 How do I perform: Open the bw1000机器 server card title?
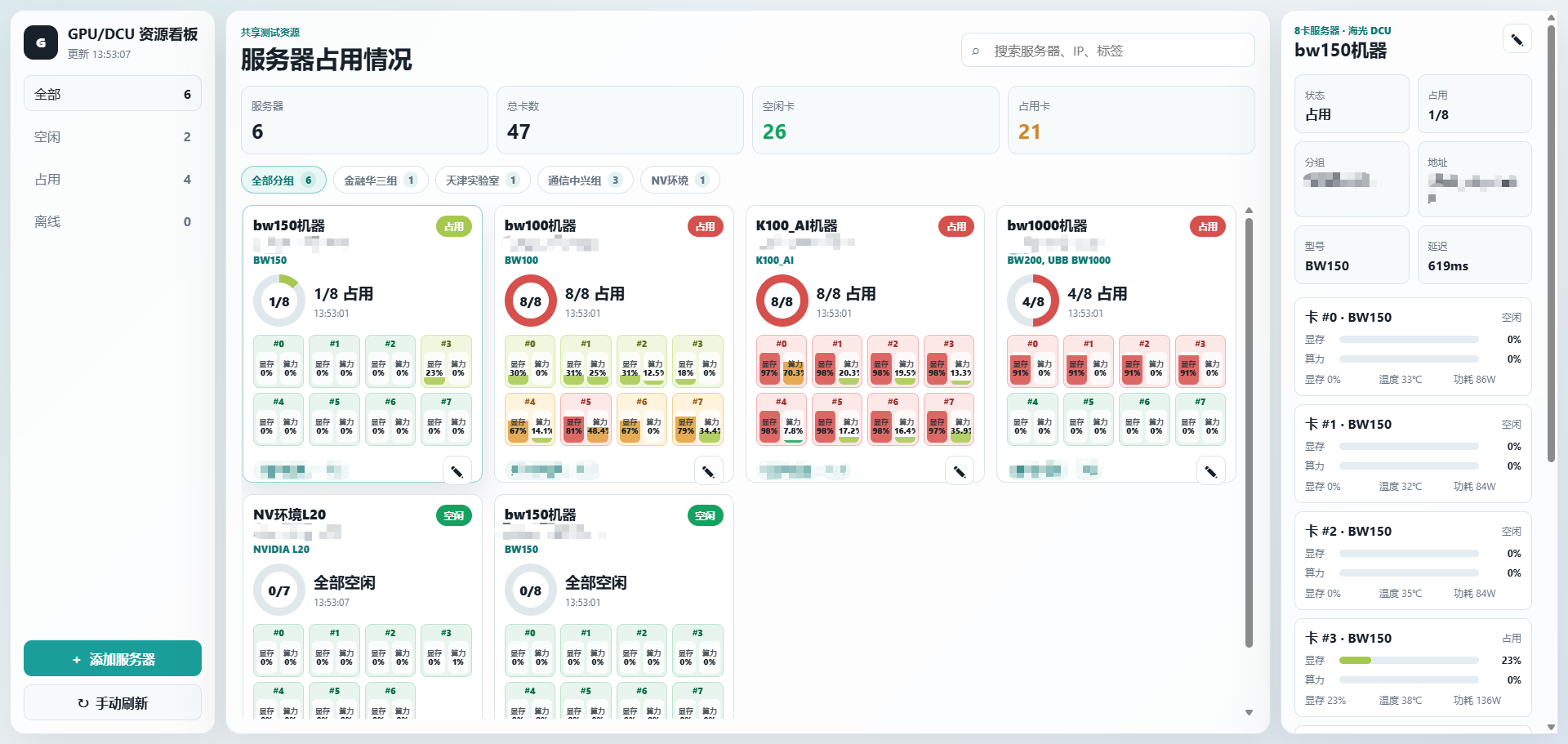point(1047,225)
